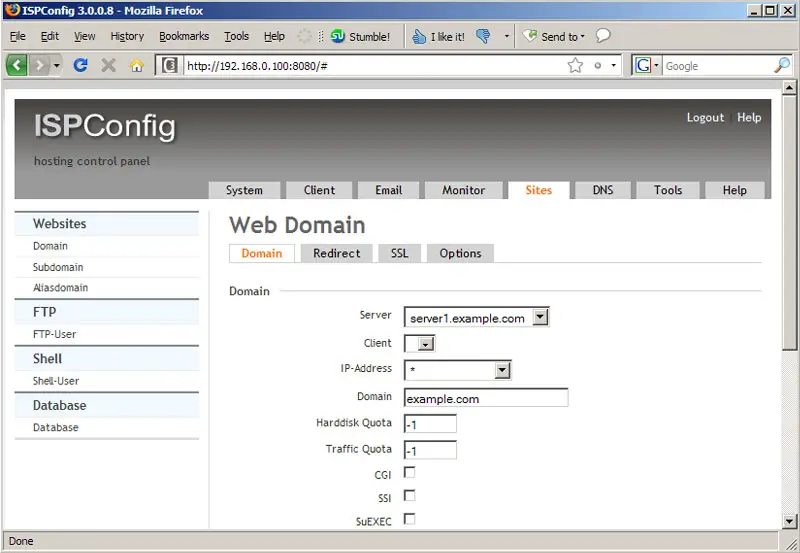Open Domain in the Websites sidebar
Image resolution: width=800 pixels, height=553 pixels.
pos(50,246)
